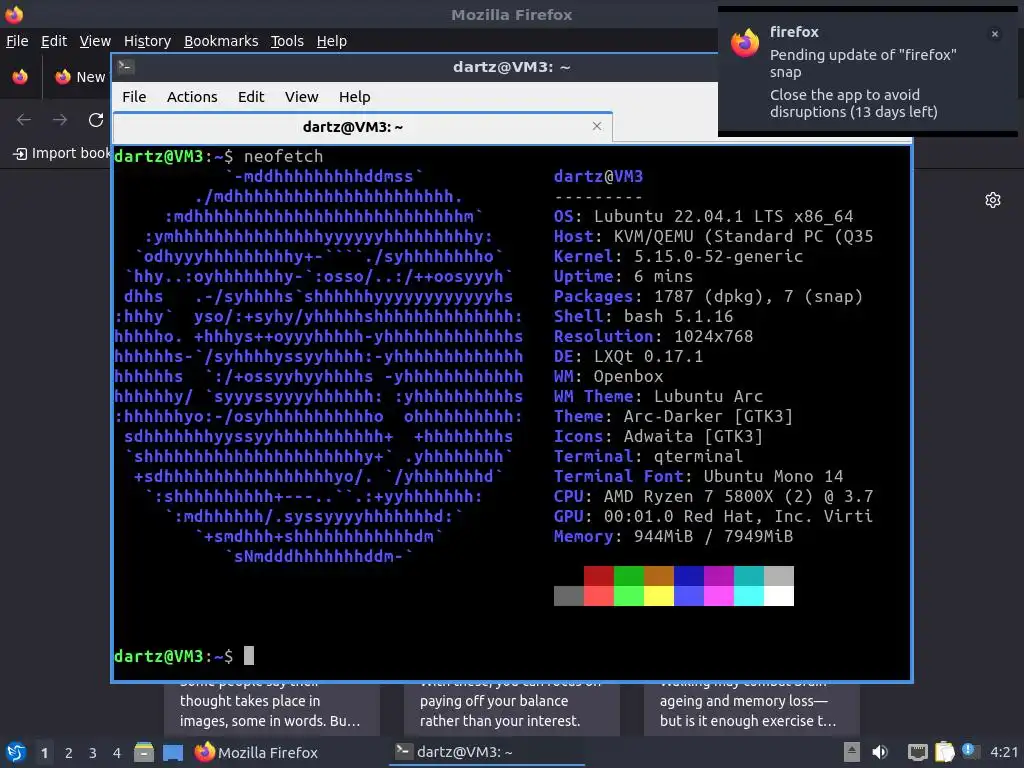1024x768 pixels.
Task: Open the Firefox Bookmarks menu
Action: [x=221, y=41]
